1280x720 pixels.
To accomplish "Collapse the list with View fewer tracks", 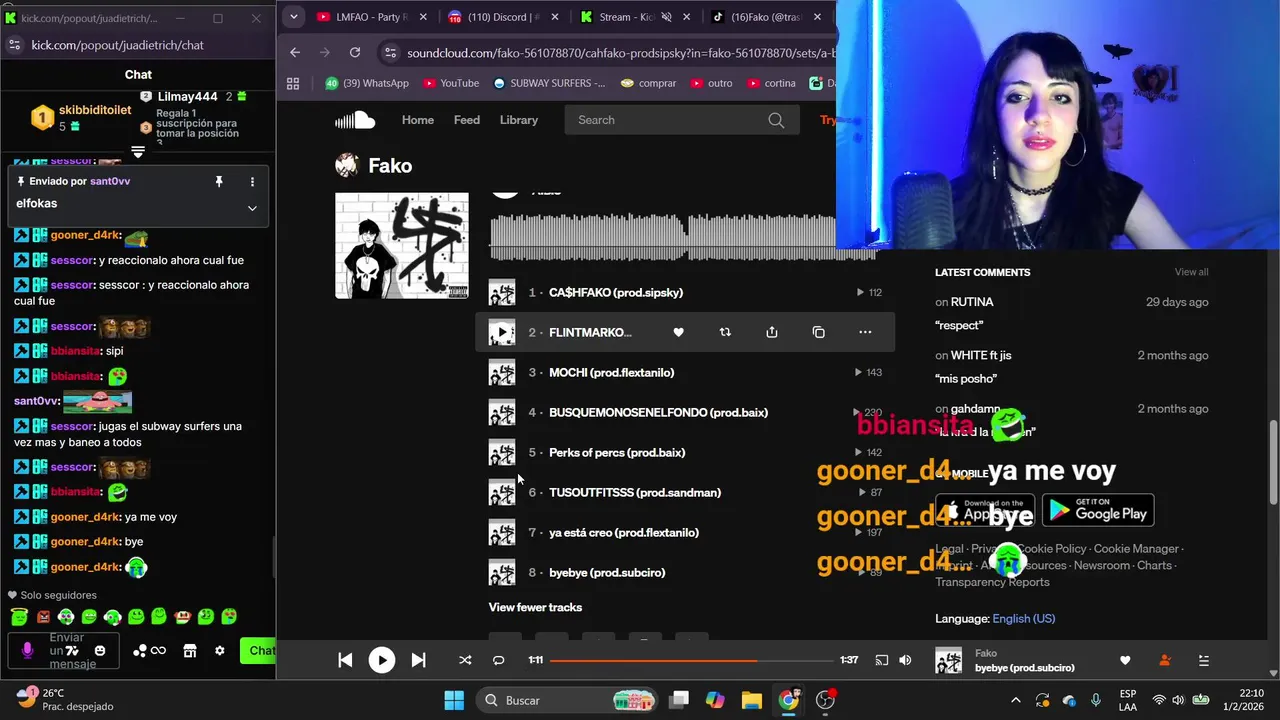I will coord(535,607).
